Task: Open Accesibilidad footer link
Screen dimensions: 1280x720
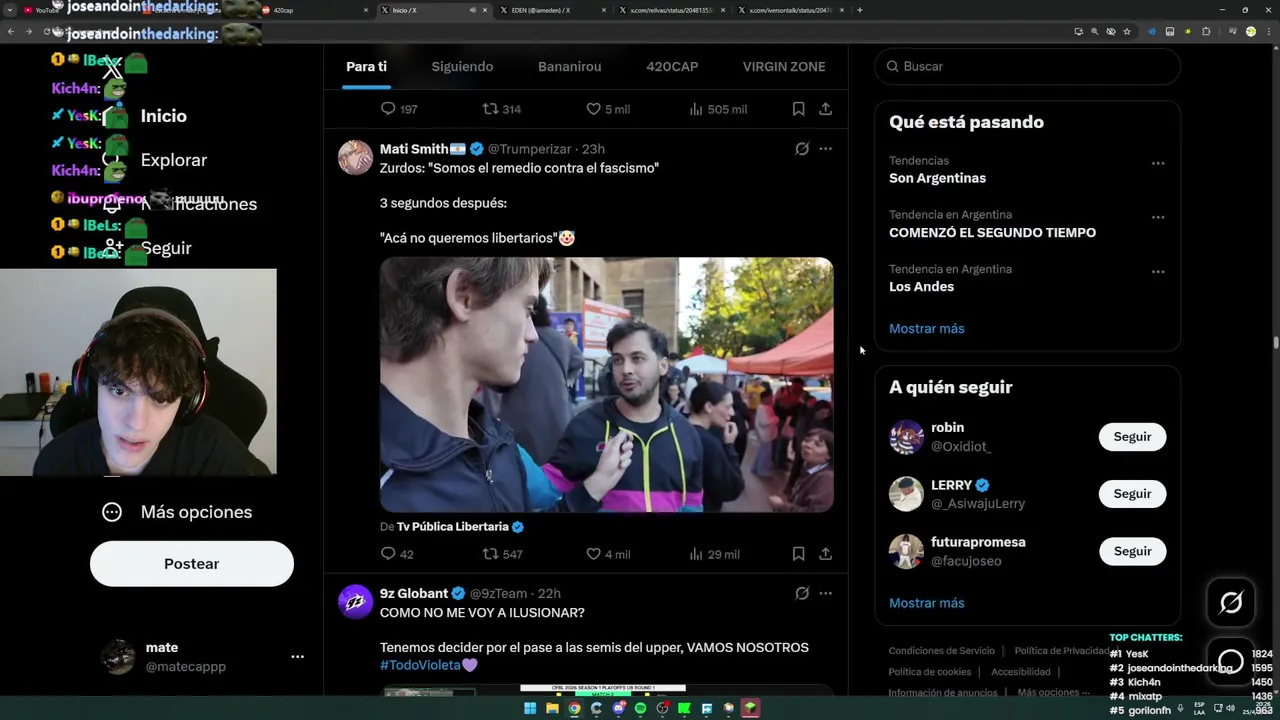Action: [x=1021, y=672]
